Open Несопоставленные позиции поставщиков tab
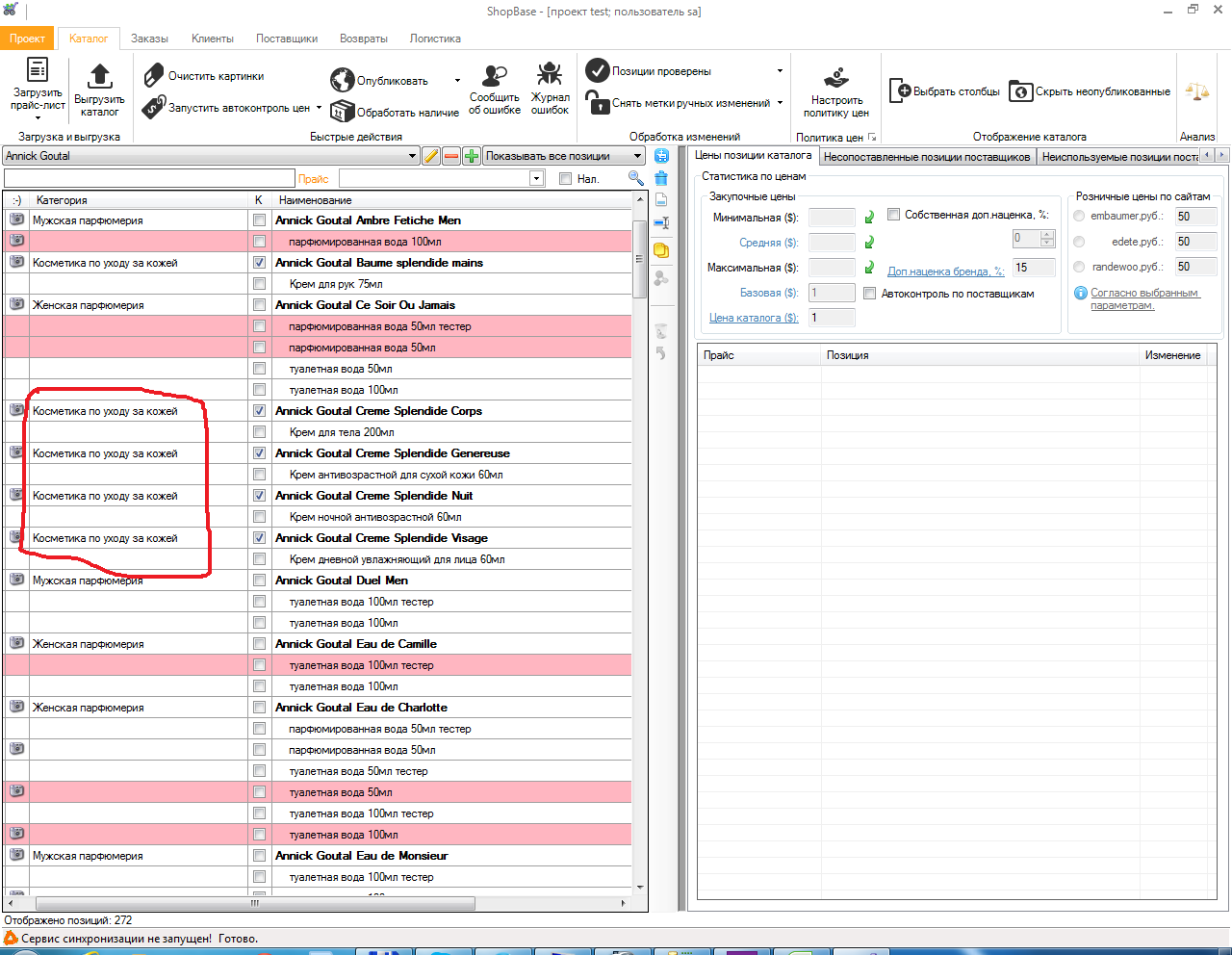This screenshot has height=955, width=1232. [x=927, y=157]
